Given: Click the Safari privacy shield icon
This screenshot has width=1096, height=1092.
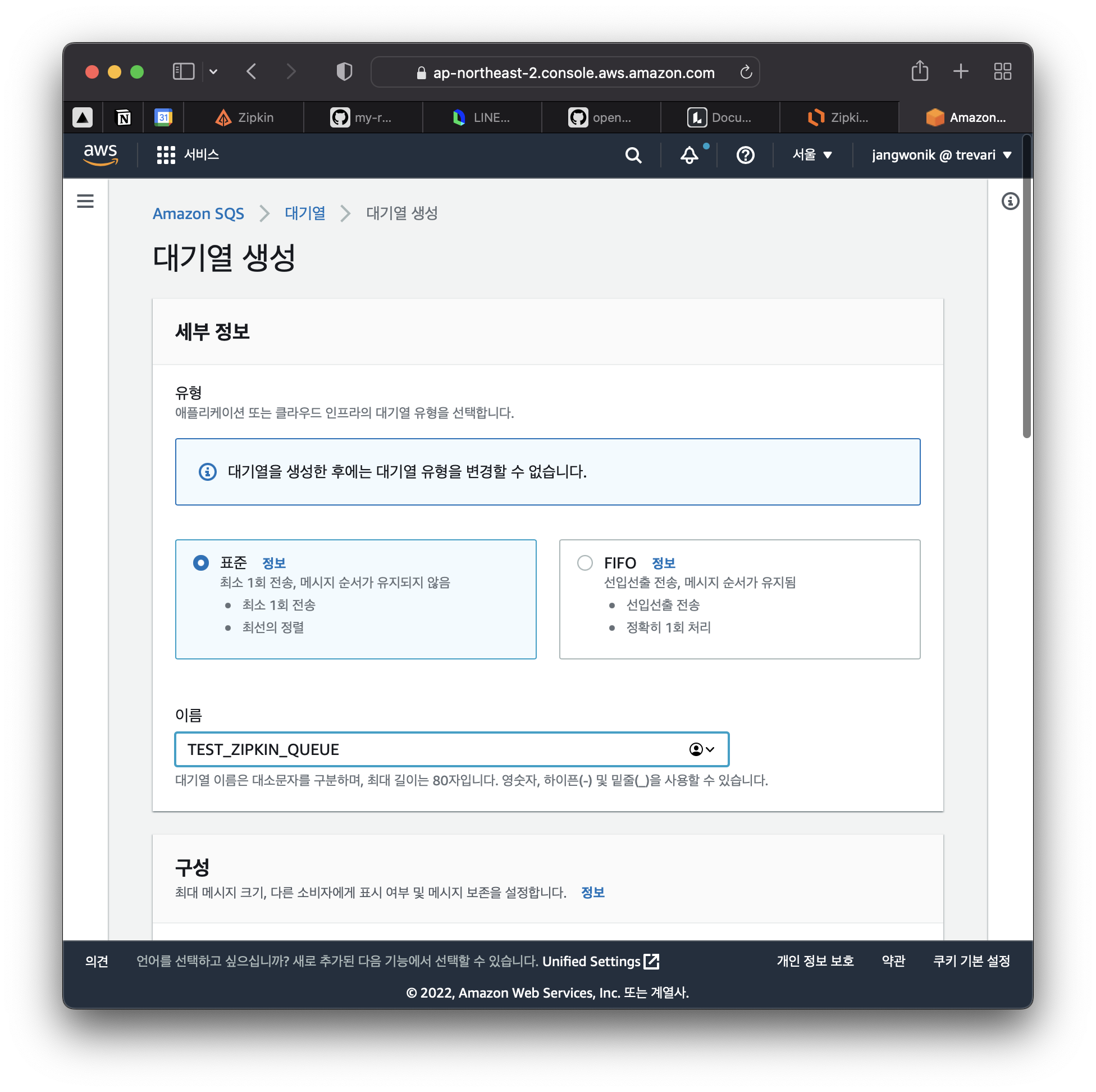Looking at the screenshot, I should (344, 72).
